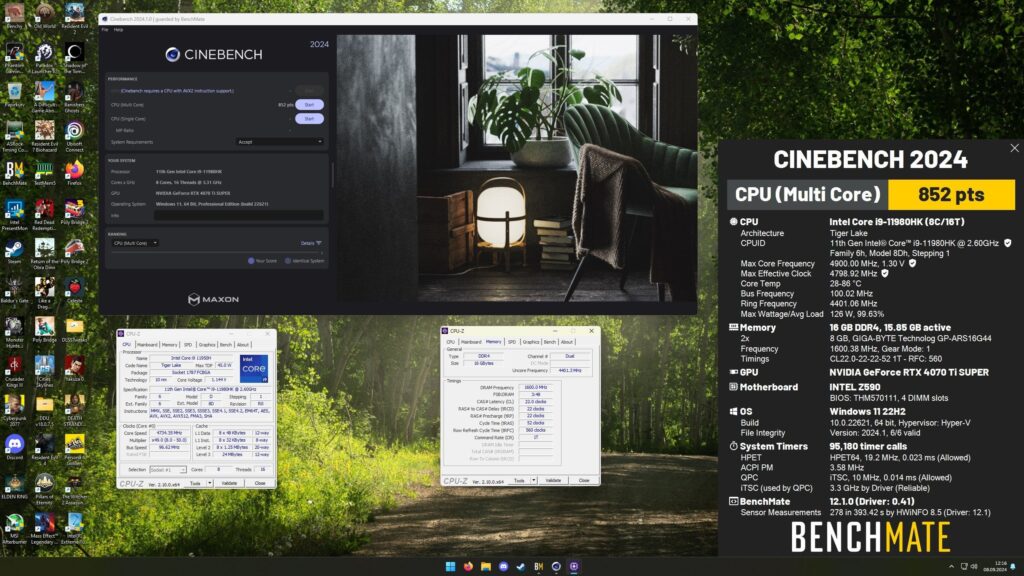Open Bench tab in left CPU-Z
The width and height of the screenshot is (1024, 576).
click(226, 345)
